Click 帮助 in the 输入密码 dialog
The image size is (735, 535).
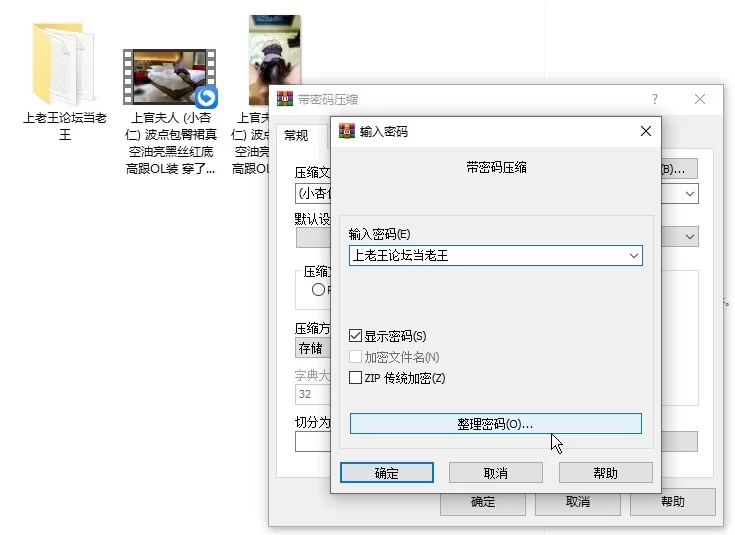[606, 473]
